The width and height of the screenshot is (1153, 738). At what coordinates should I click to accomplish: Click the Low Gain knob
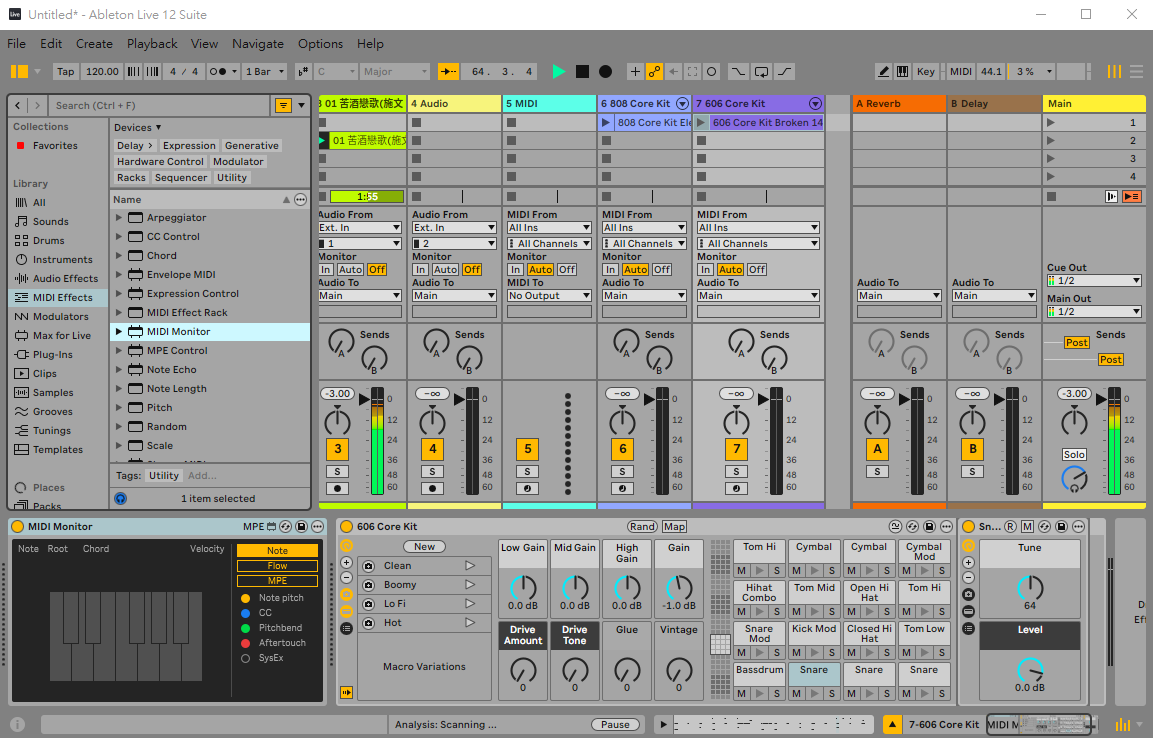click(x=523, y=587)
